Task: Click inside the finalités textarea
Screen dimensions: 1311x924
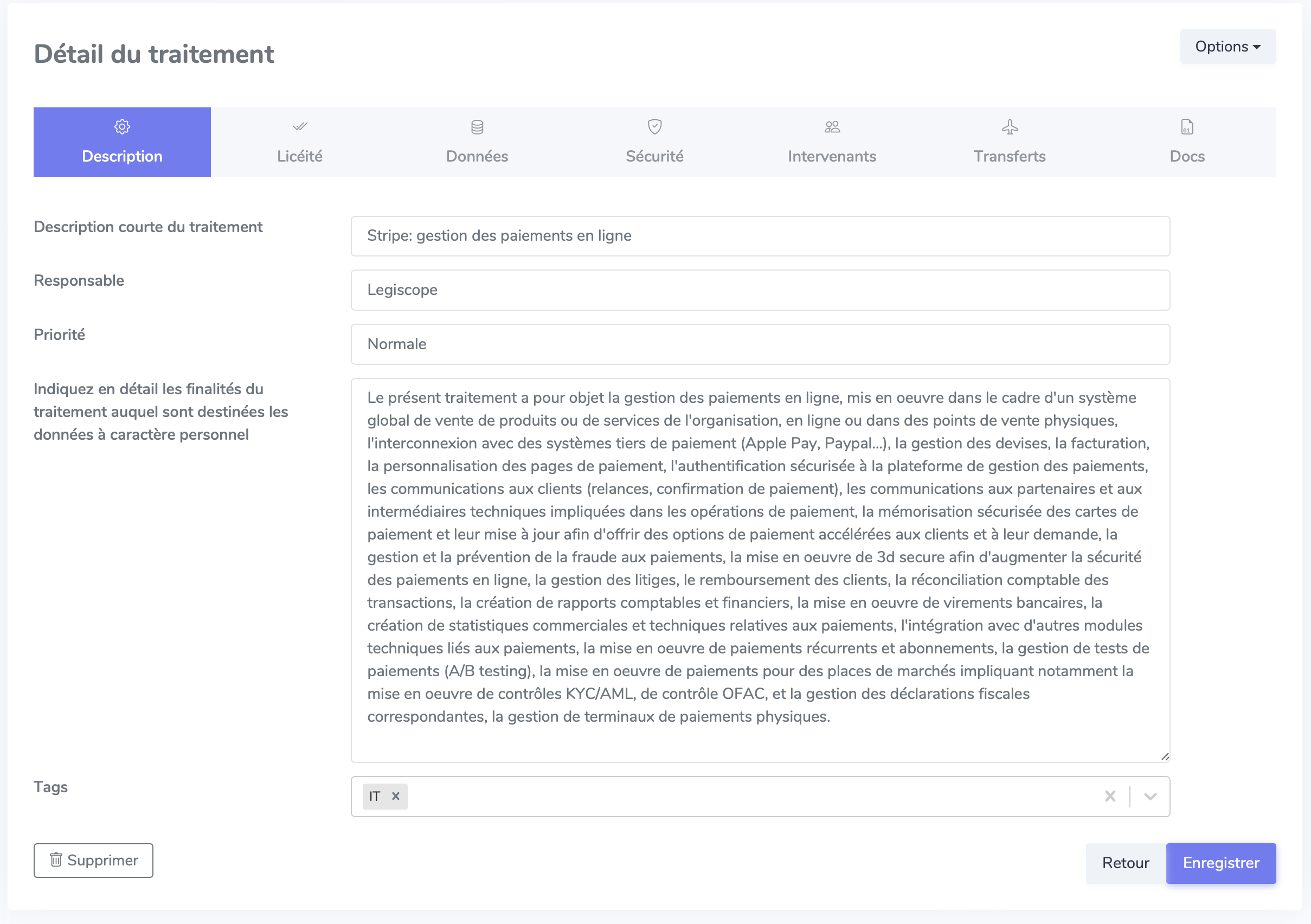Action: (761, 570)
